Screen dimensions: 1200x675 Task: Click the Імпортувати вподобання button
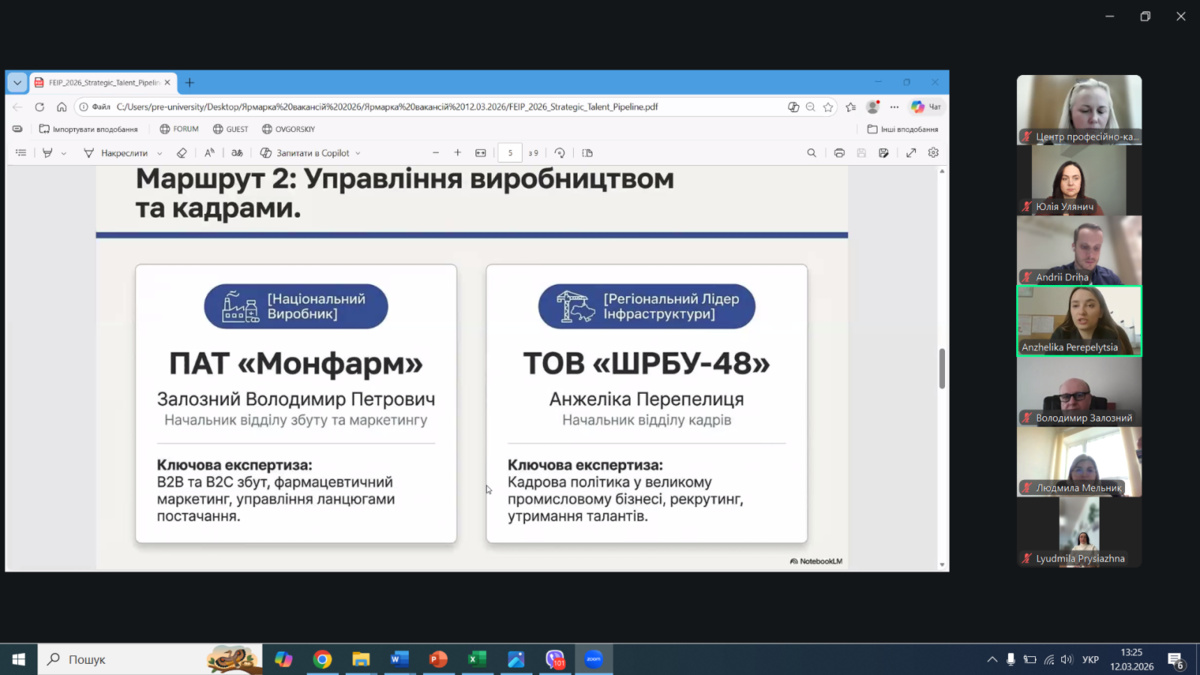[88, 129]
